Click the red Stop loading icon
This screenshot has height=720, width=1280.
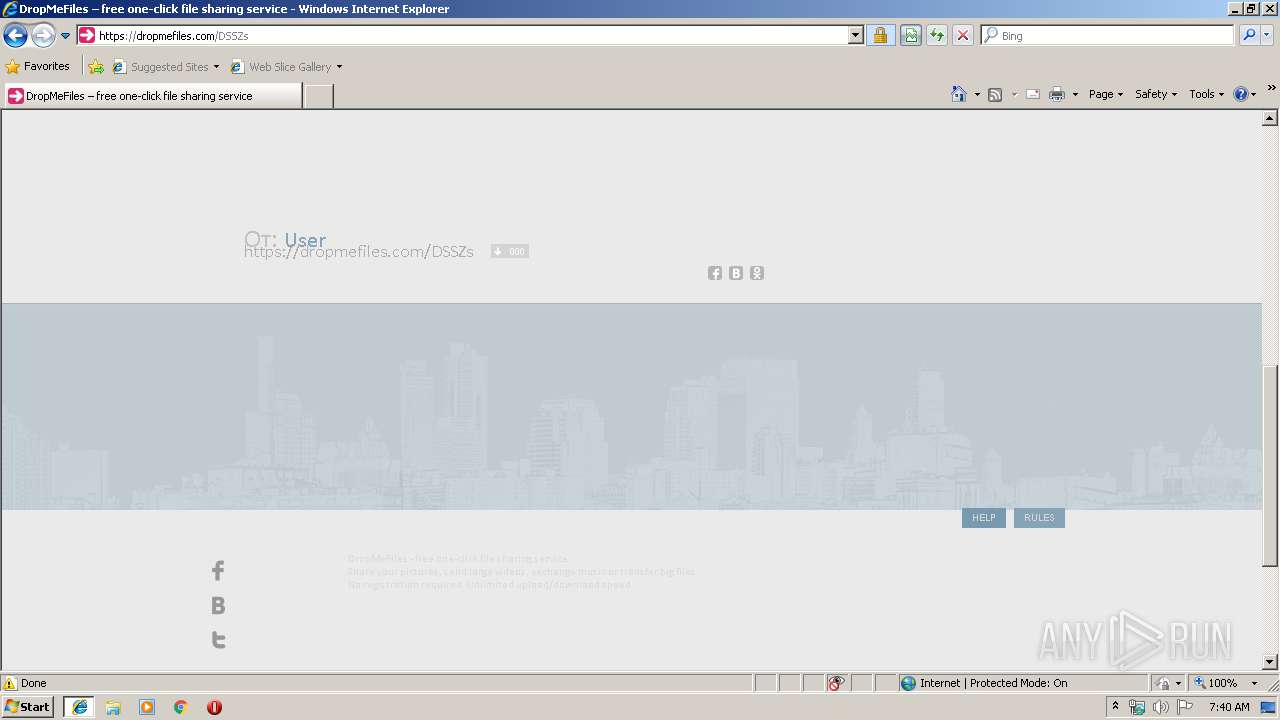coord(963,35)
